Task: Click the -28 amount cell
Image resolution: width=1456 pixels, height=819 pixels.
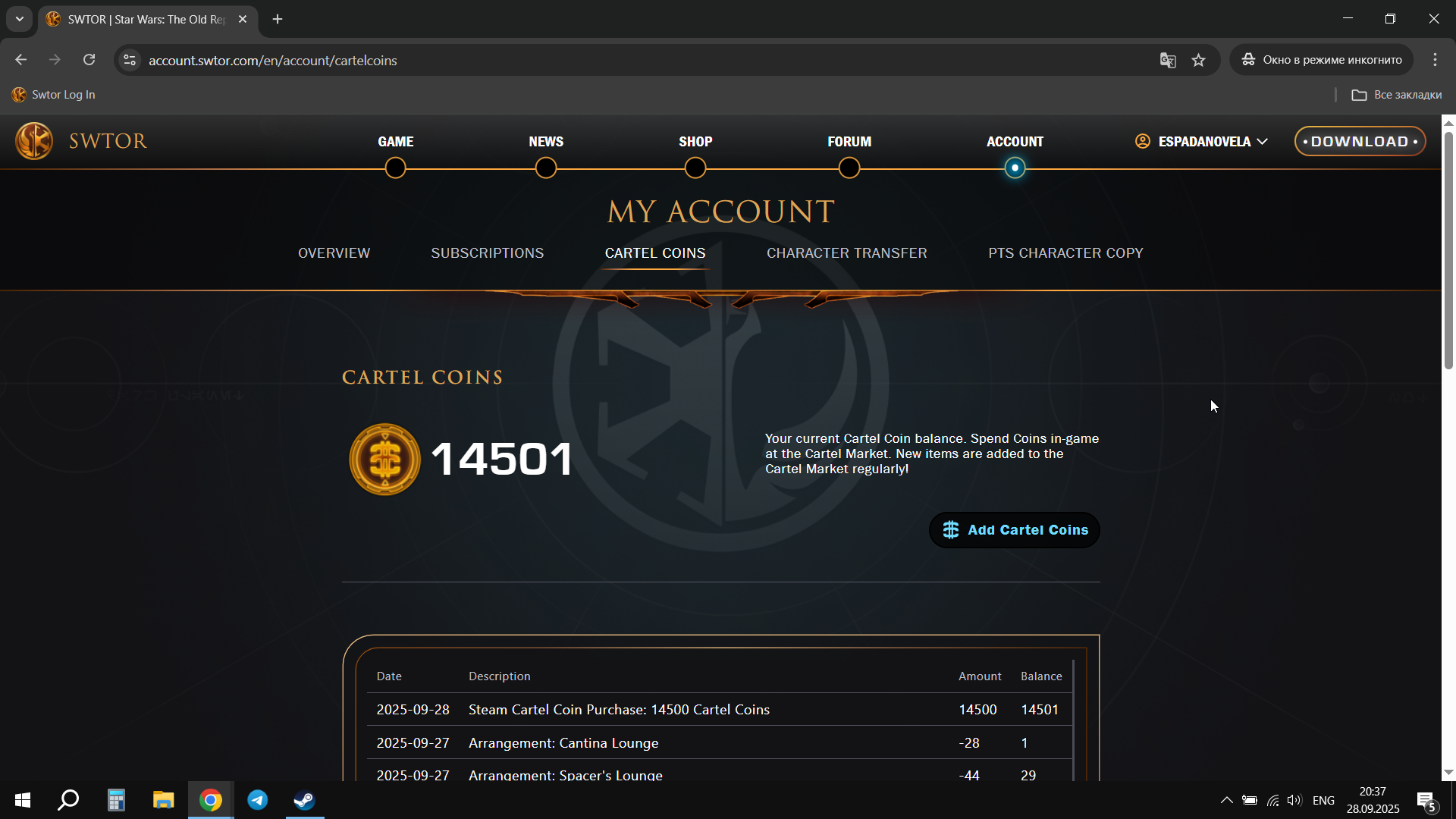Action: [x=969, y=743]
